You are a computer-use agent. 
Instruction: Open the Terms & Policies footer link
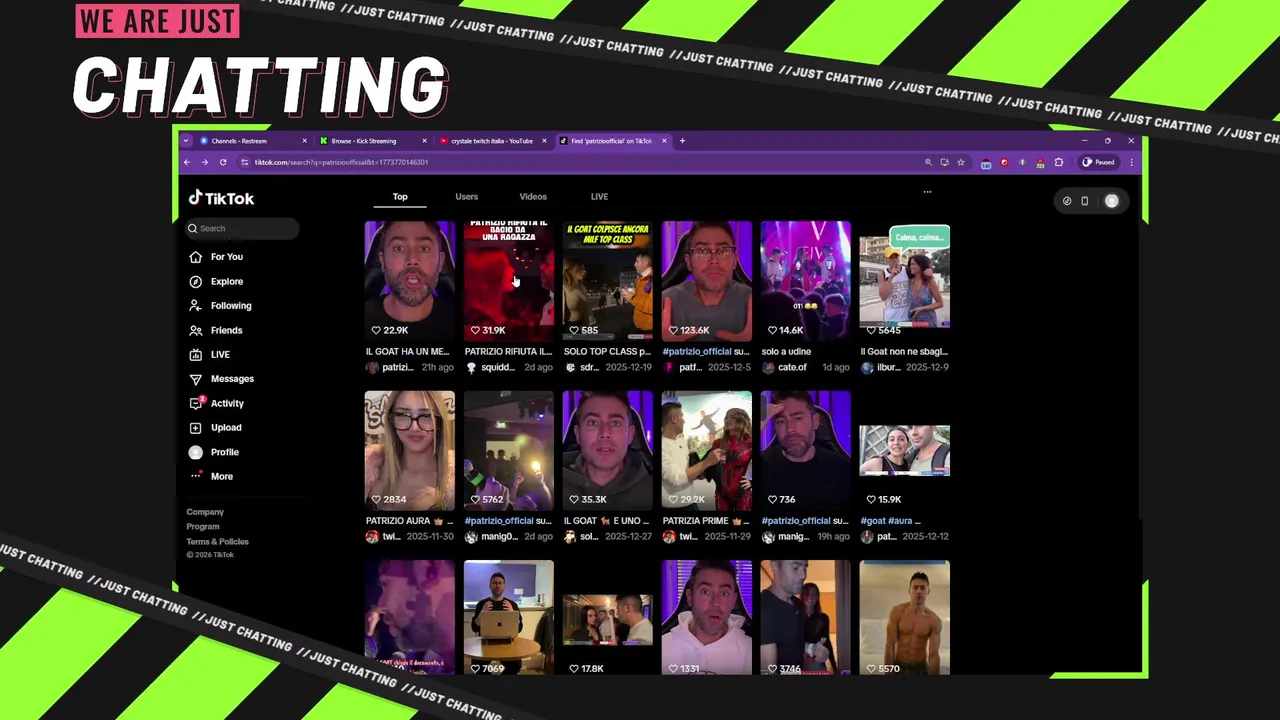[218, 542]
